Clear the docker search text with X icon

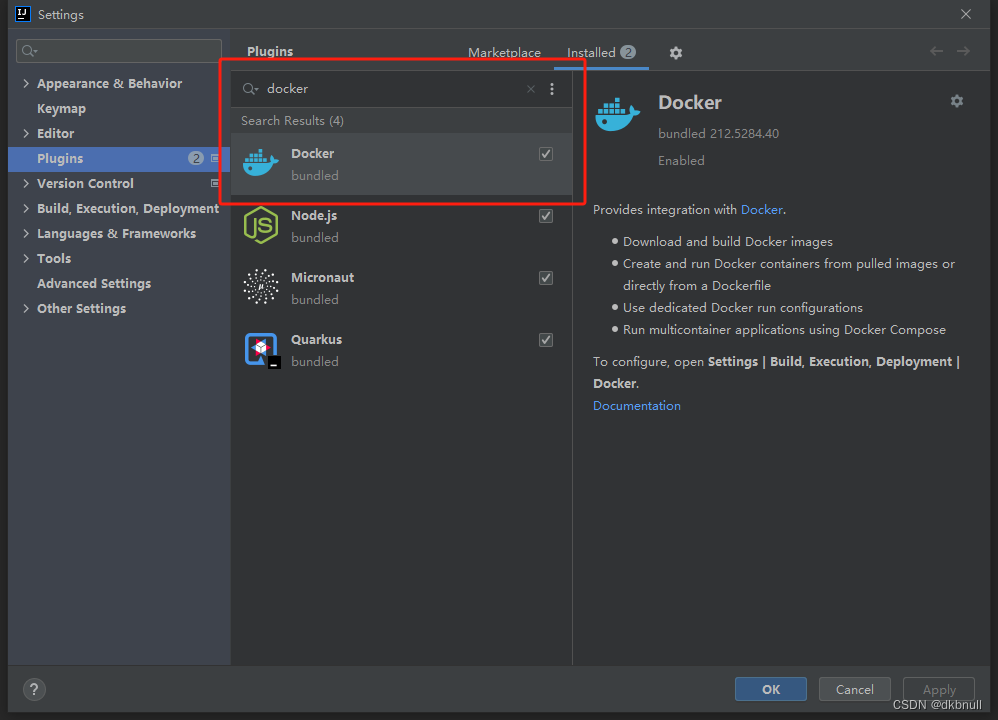[531, 89]
